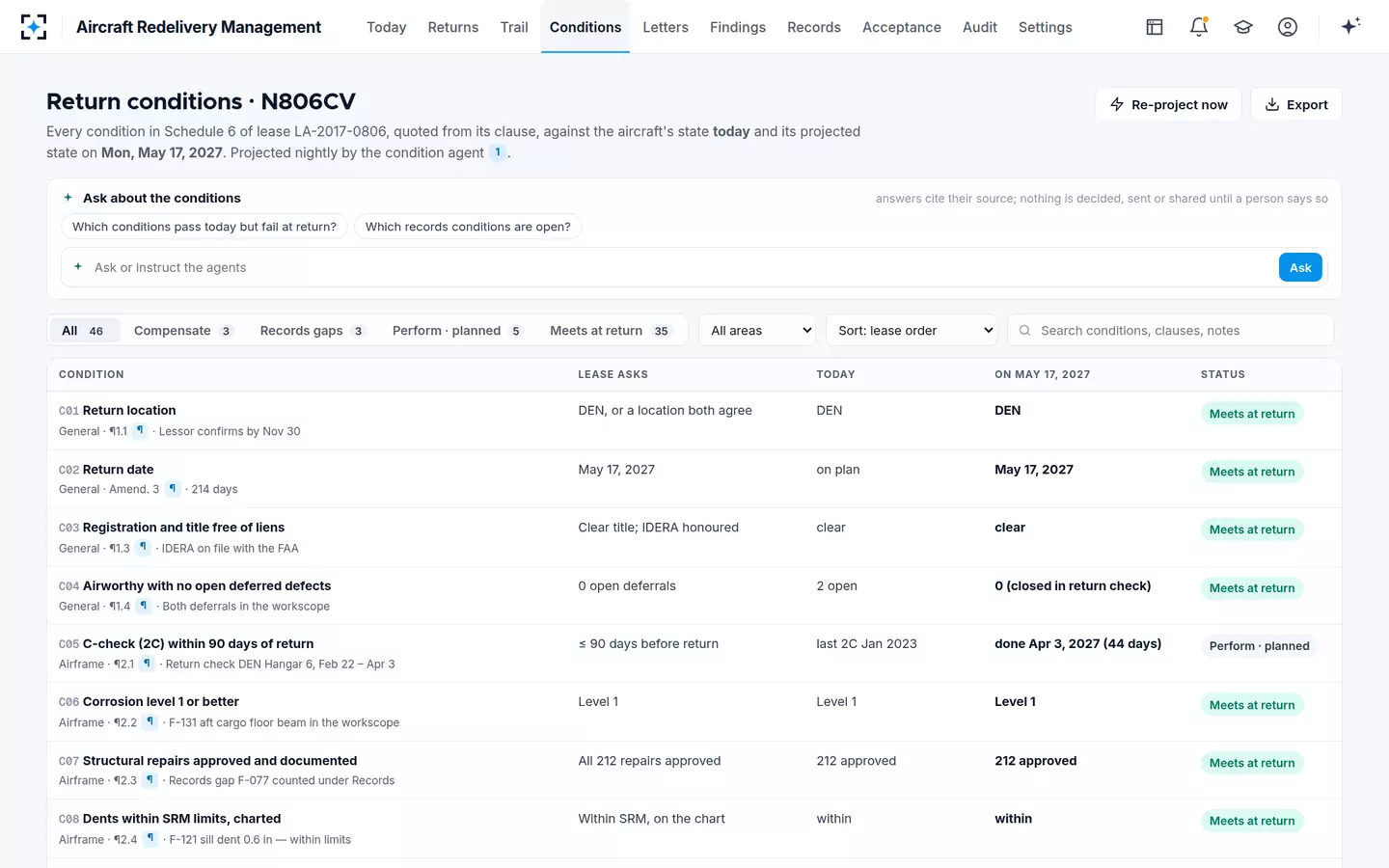Screen dimensions: 1389x868
Task: Open C08 Dents within SRM limits, charted
Action: pyautogui.click(x=694, y=828)
